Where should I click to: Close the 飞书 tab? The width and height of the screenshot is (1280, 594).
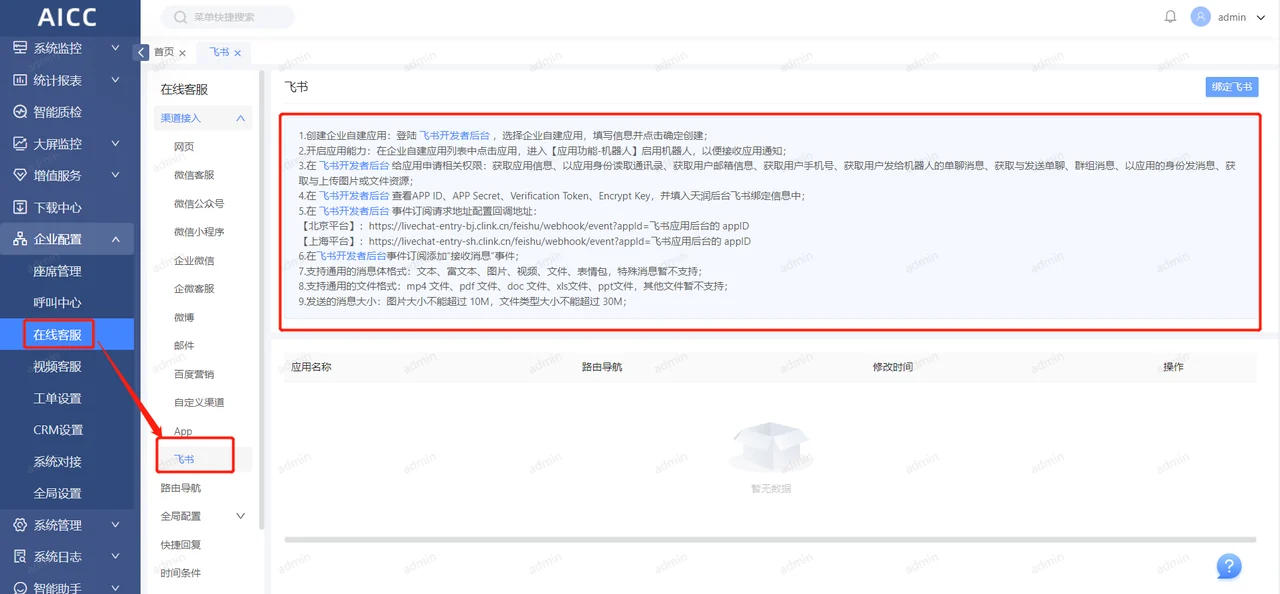pyautogui.click(x=237, y=53)
